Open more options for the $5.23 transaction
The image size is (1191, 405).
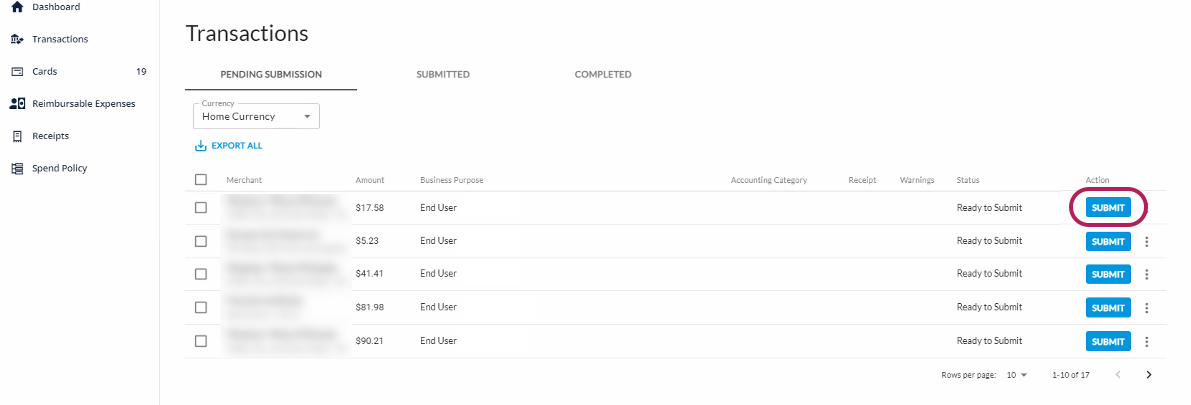coord(1147,241)
